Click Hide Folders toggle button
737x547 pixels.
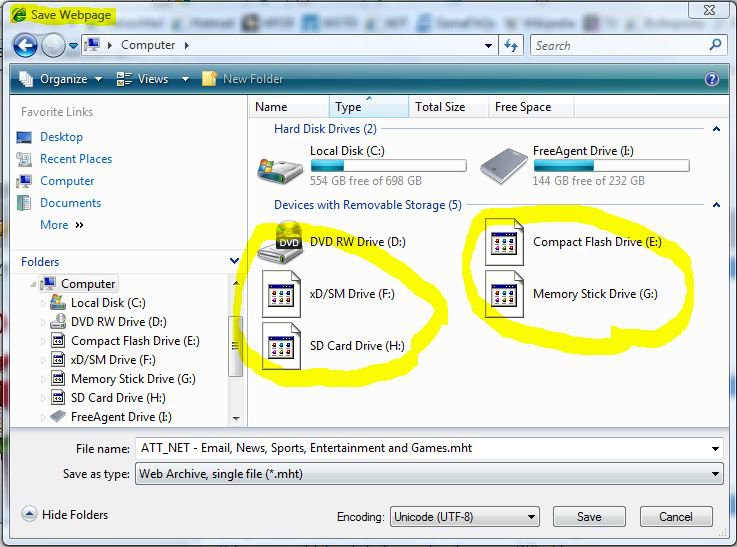point(65,515)
